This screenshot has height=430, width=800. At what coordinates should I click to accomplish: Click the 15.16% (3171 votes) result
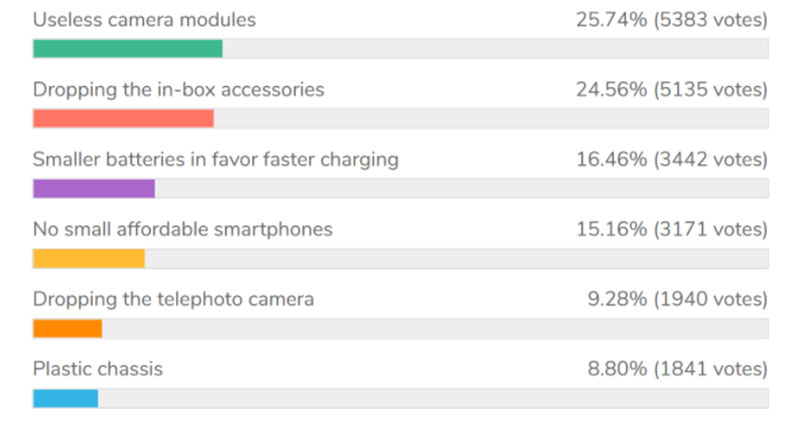click(x=672, y=230)
